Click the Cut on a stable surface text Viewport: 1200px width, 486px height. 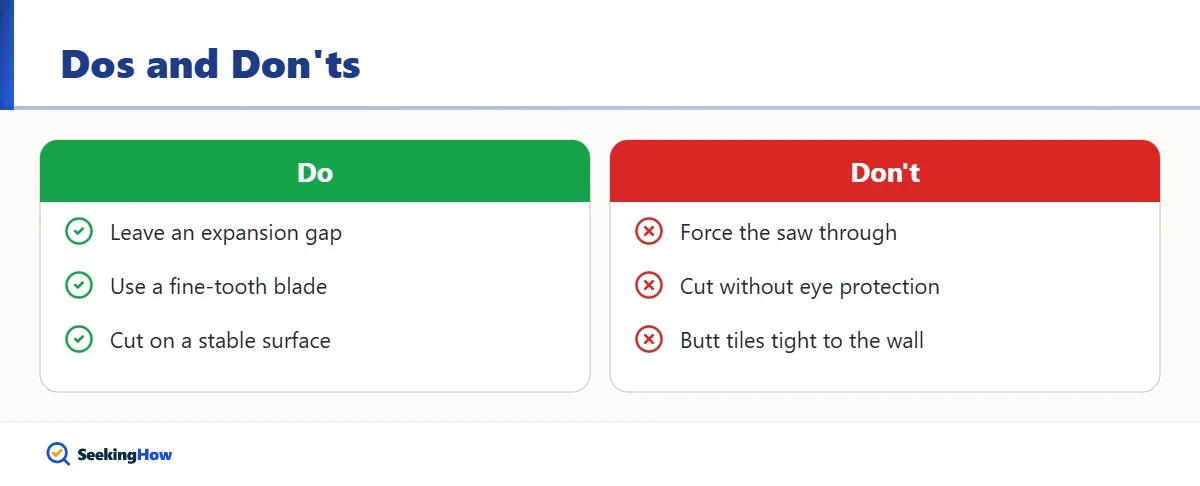point(220,341)
